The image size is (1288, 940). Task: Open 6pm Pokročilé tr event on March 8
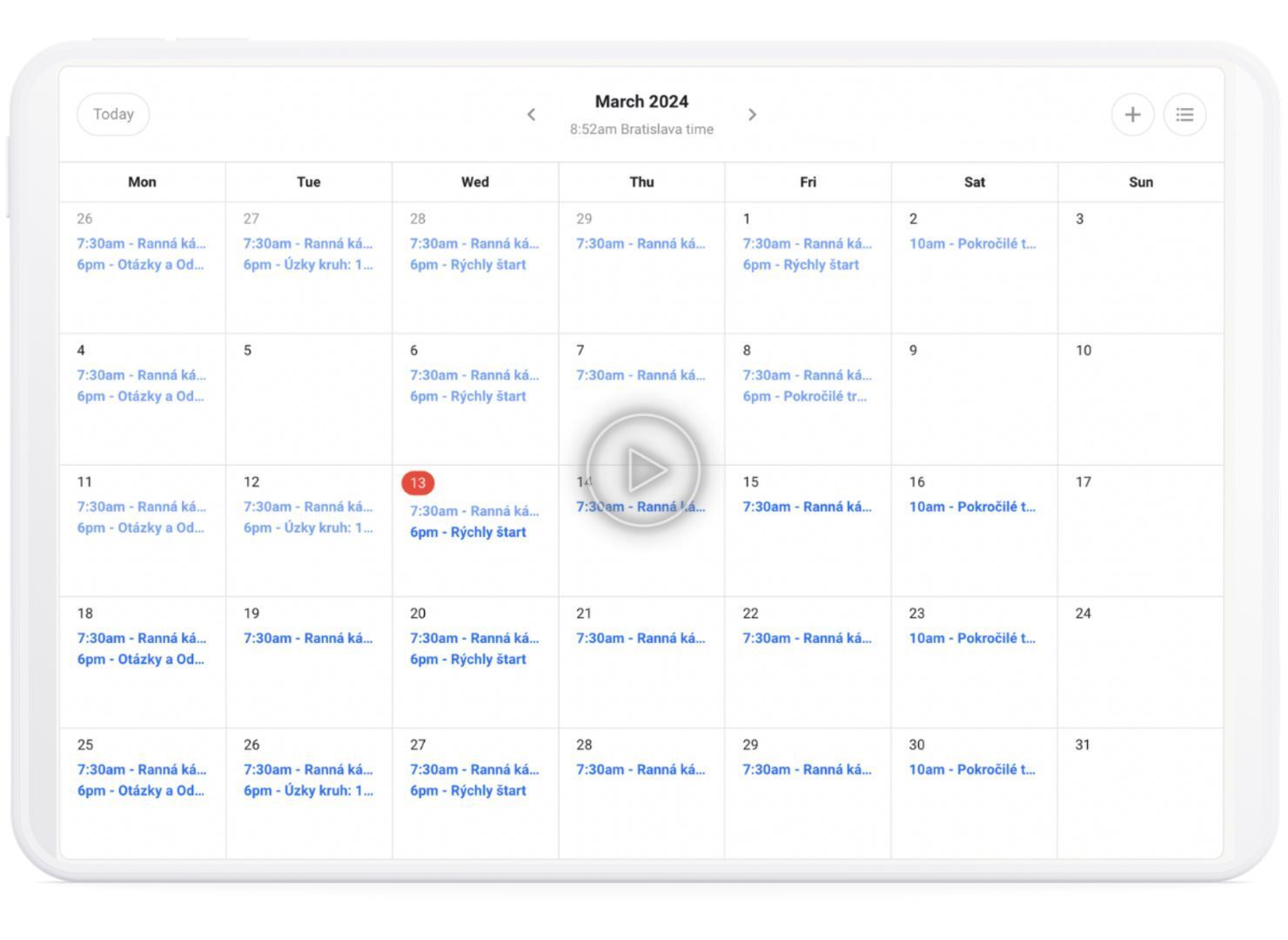click(x=805, y=396)
